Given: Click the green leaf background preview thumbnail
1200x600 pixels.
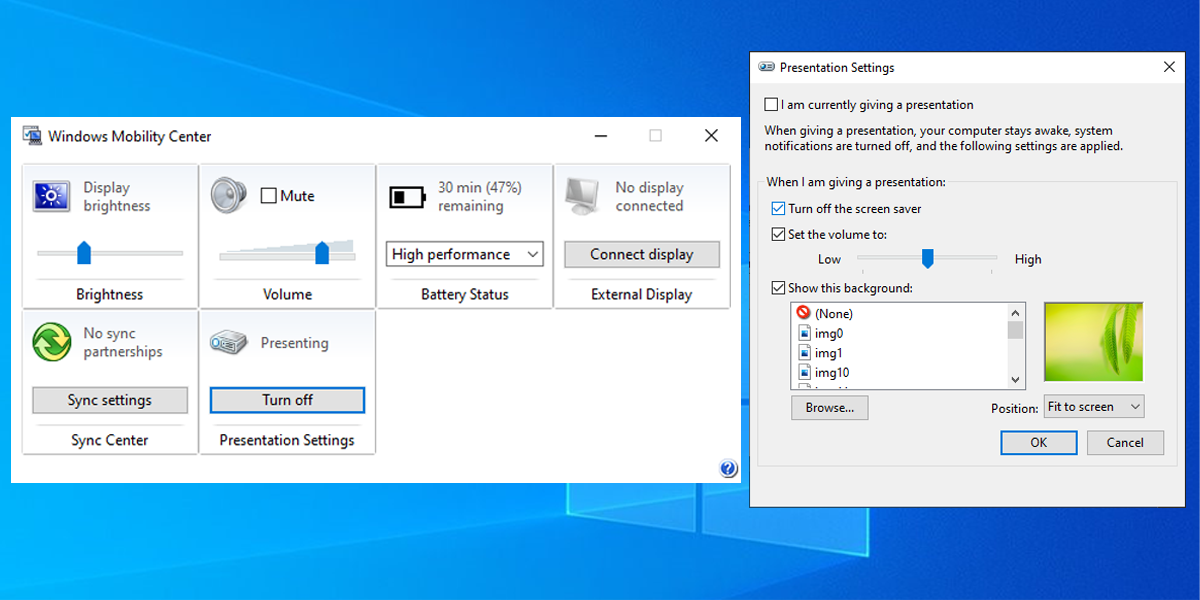Looking at the screenshot, I should point(1093,342).
